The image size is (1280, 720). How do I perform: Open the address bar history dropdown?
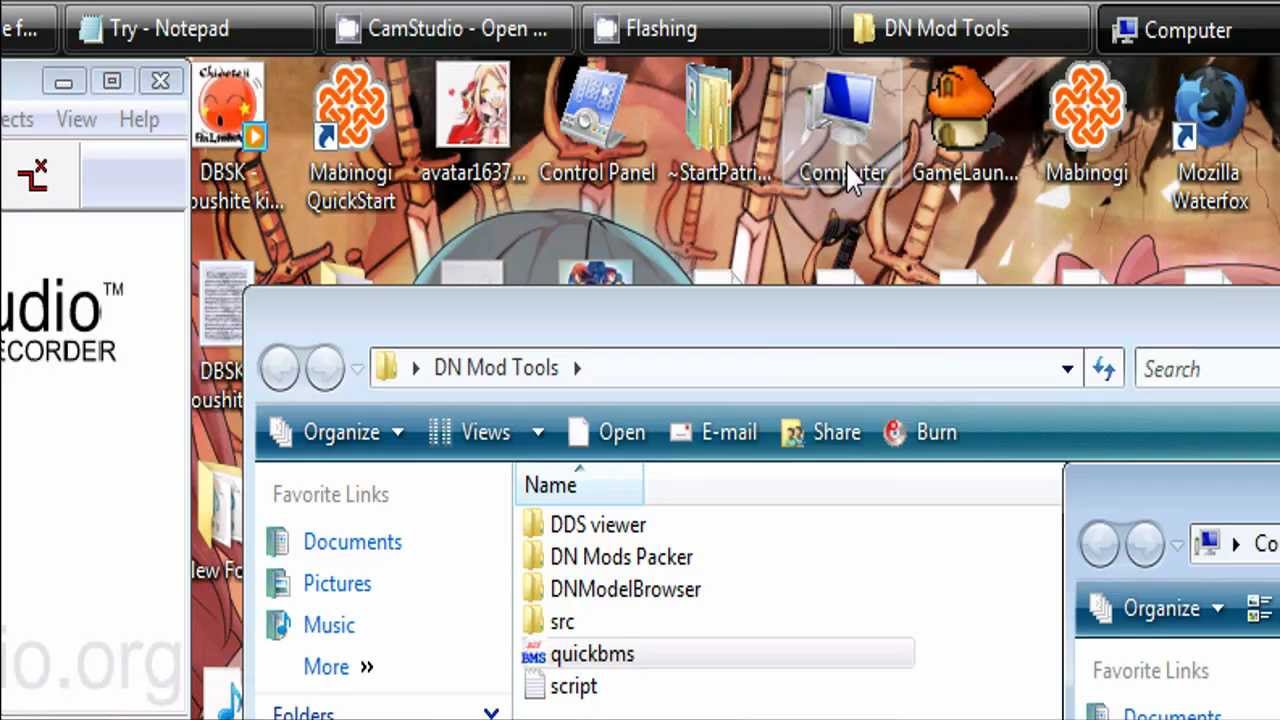click(x=1067, y=369)
